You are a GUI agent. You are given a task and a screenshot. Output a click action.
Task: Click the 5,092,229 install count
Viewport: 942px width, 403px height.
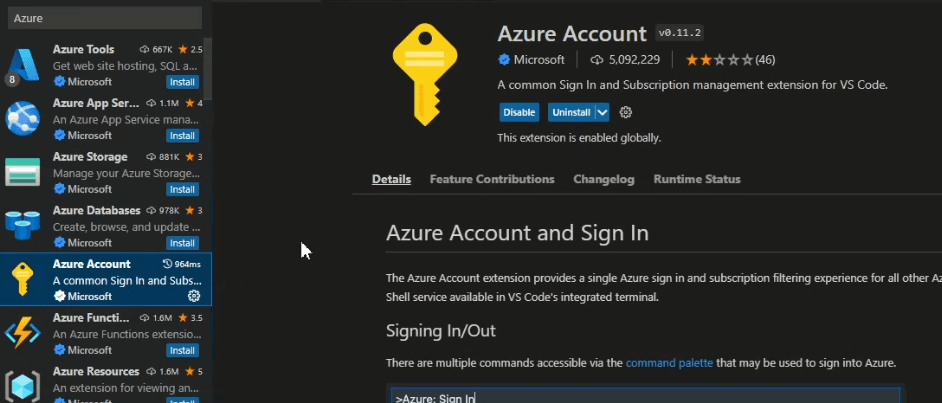point(634,60)
